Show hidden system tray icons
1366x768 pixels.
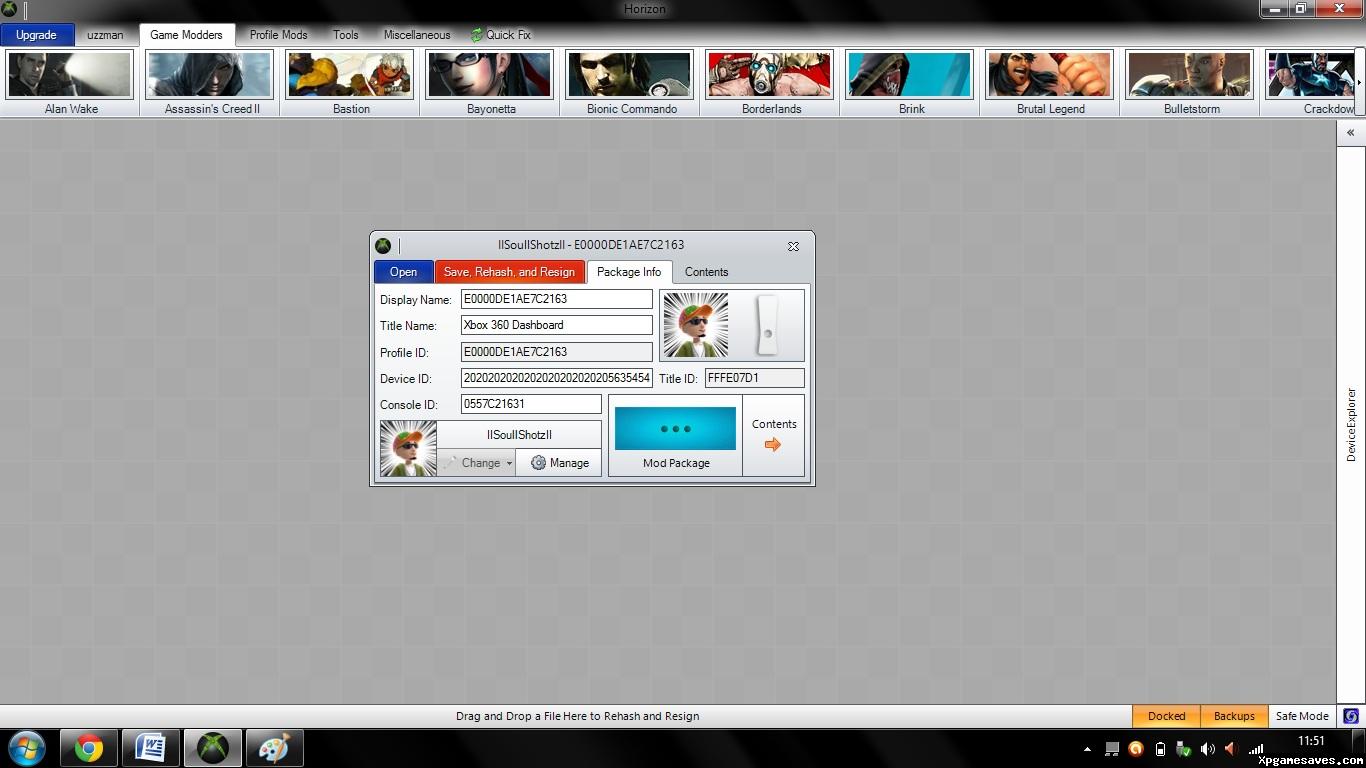click(x=1087, y=749)
